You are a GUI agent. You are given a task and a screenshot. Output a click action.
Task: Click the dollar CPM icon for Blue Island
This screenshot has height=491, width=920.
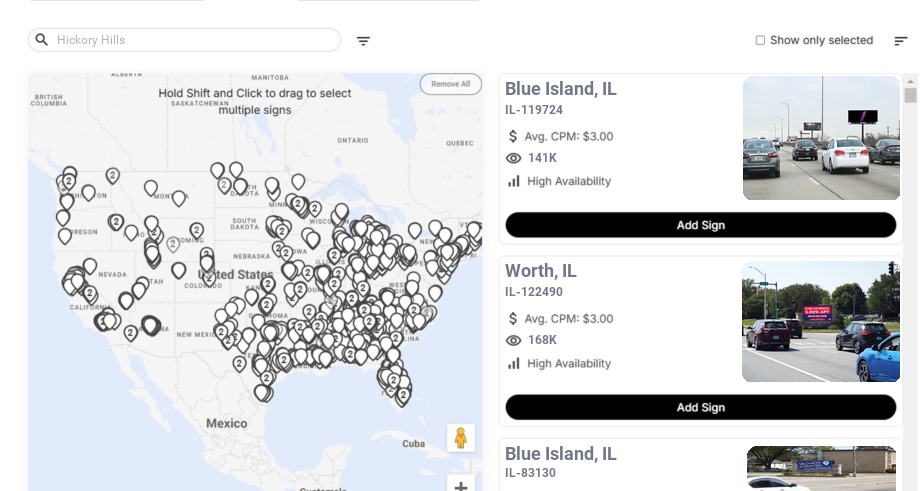[514, 136]
